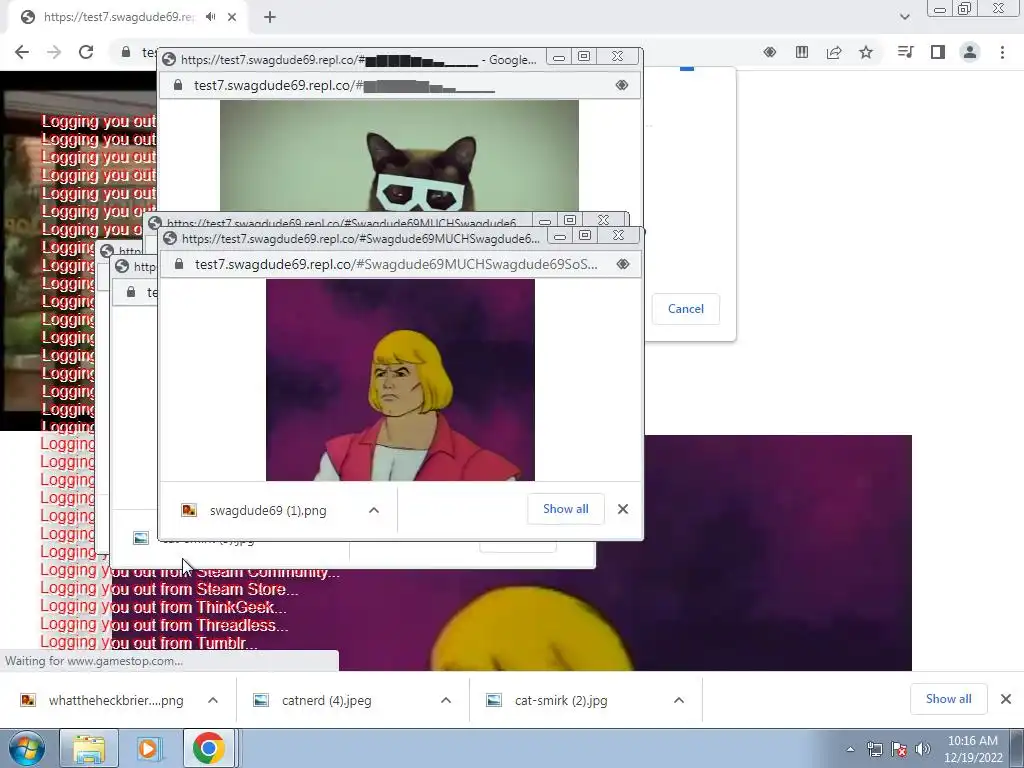
Task: Click the network tray icon
Action: point(874,749)
